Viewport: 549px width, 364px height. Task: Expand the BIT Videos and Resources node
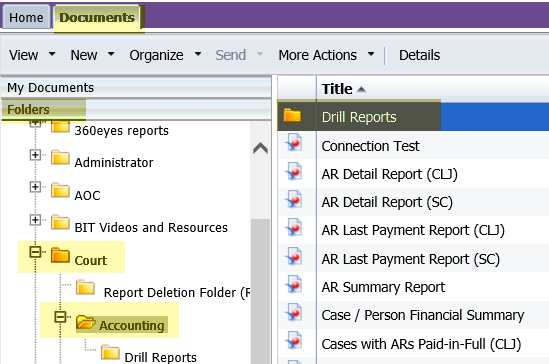[x=35, y=220]
